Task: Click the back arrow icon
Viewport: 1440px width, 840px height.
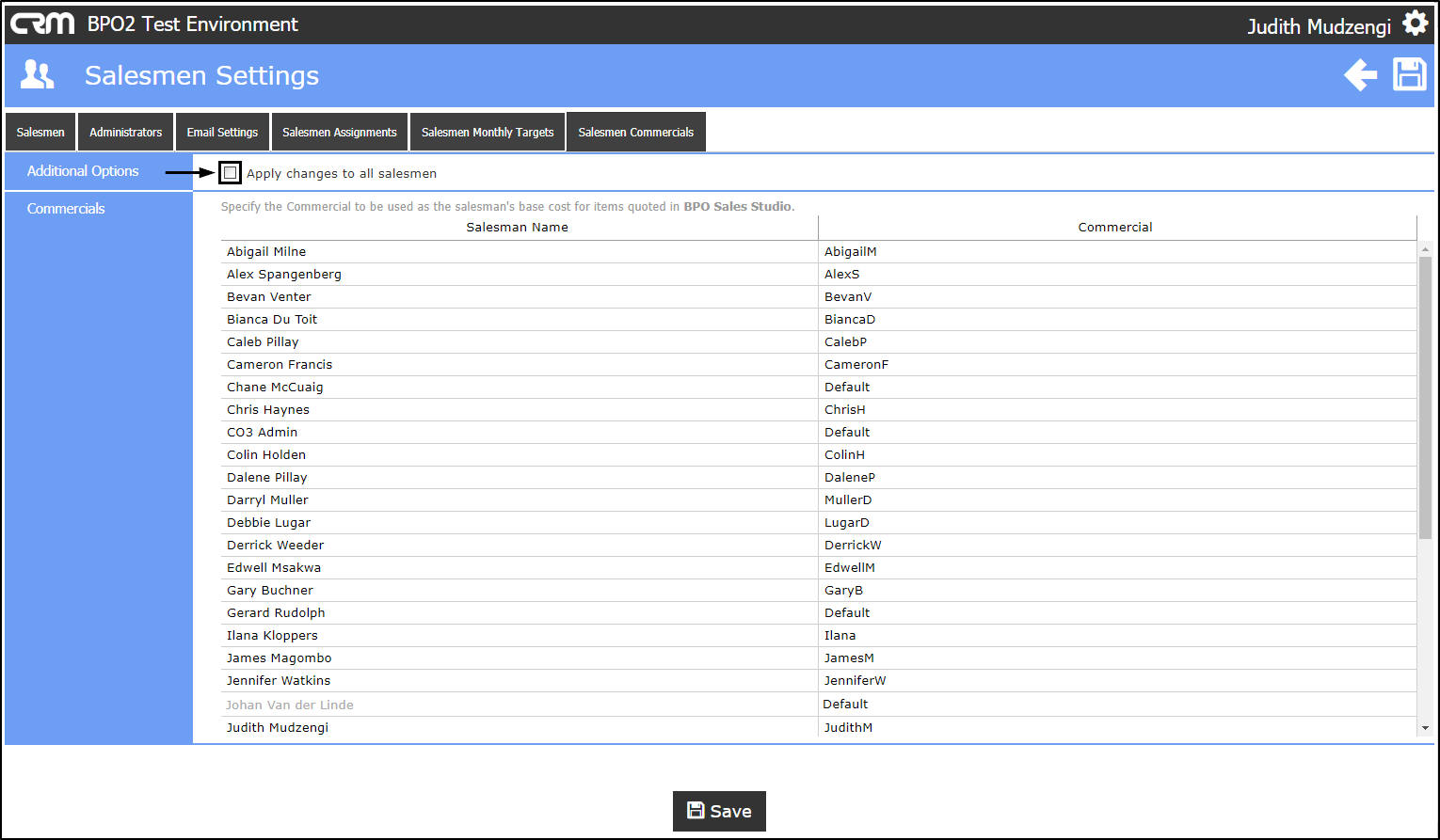Action: (1360, 75)
